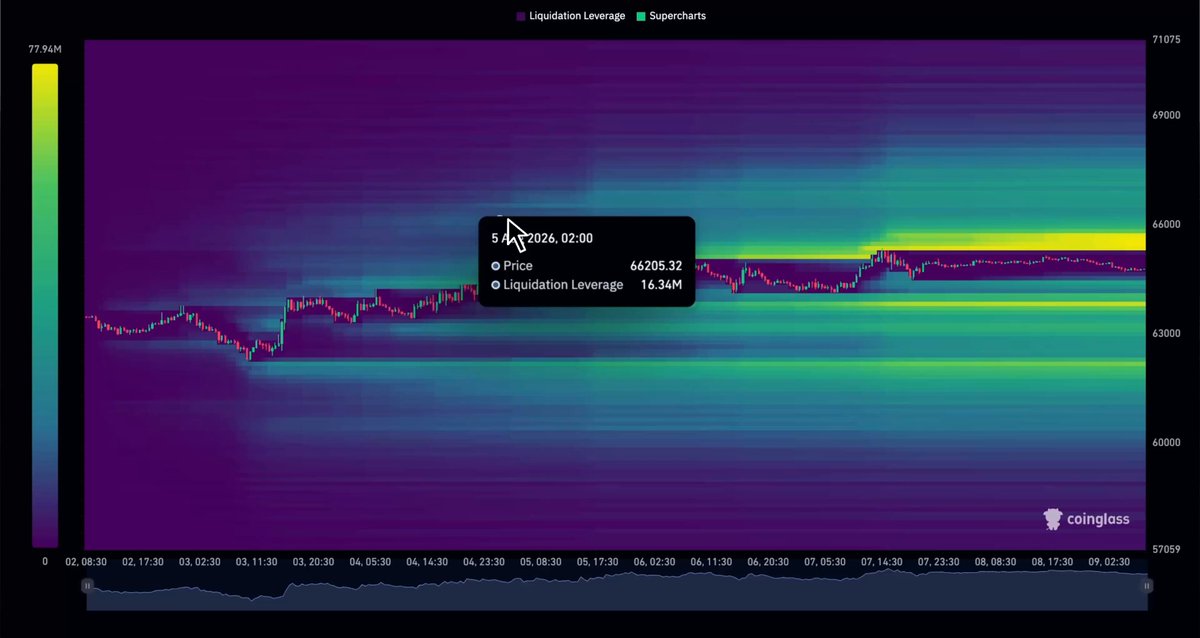Click the 66000 price axis label
The width and height of the screenshot is (1200, 638).
(x=1164, y=225)
